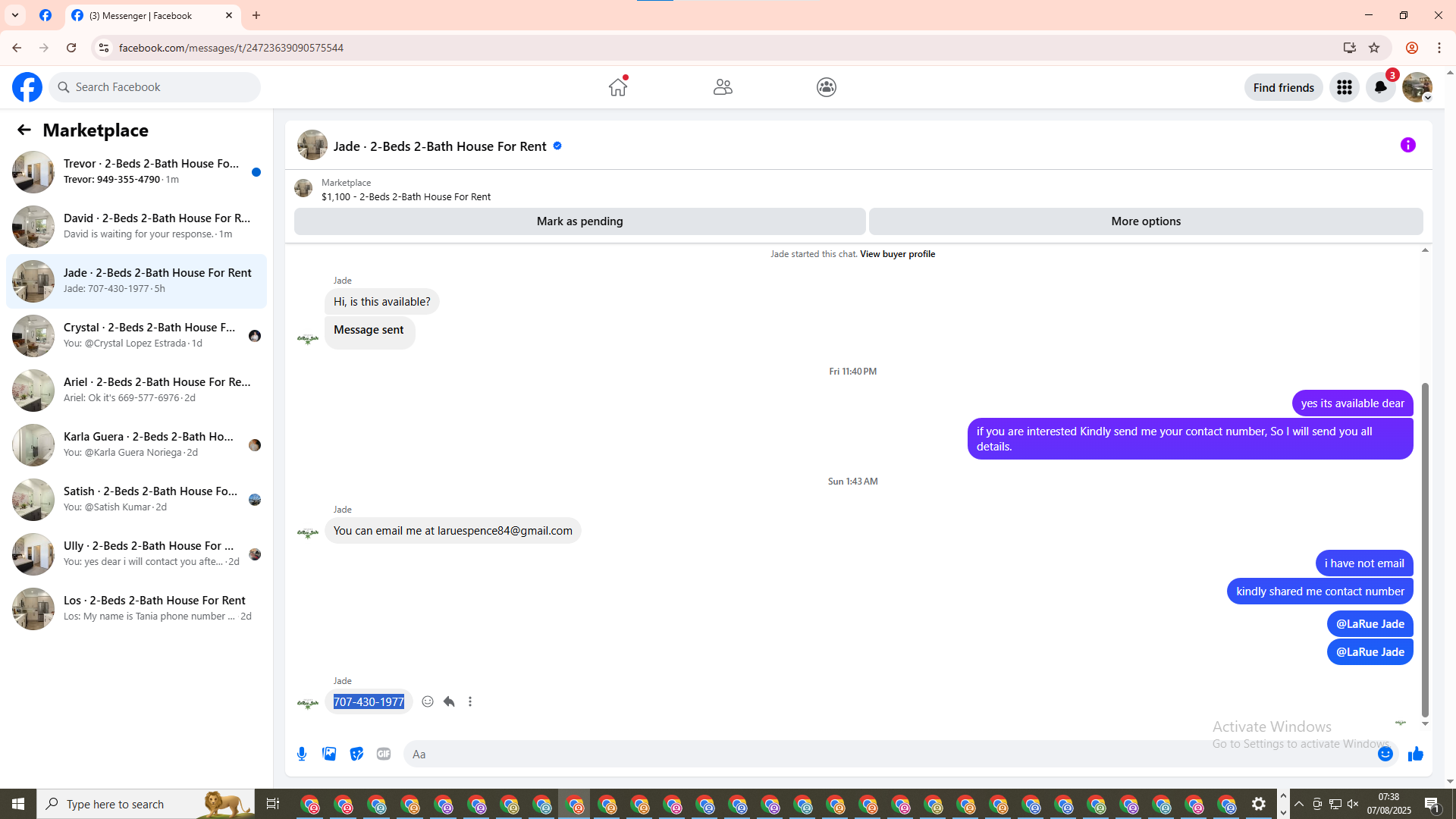1456x819 pixels.
Task: Expand the account profile menu
Action: [1417, 87]
